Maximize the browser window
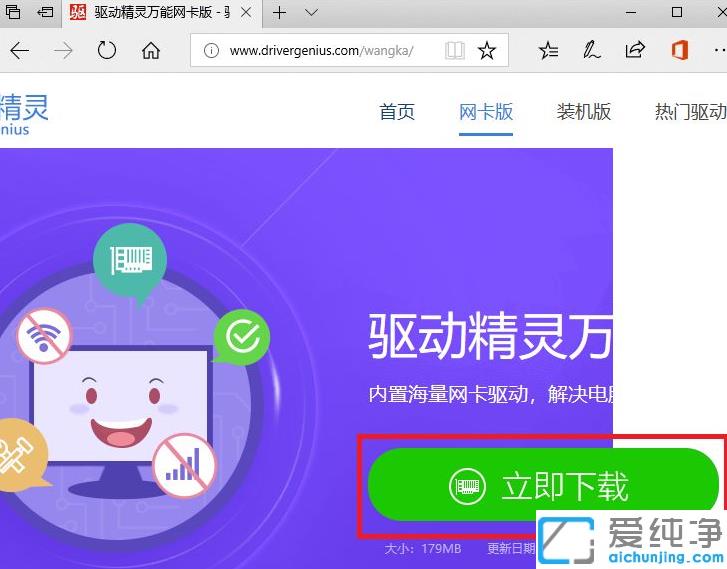Screen dimensions: 727x569 coord(677,13)
